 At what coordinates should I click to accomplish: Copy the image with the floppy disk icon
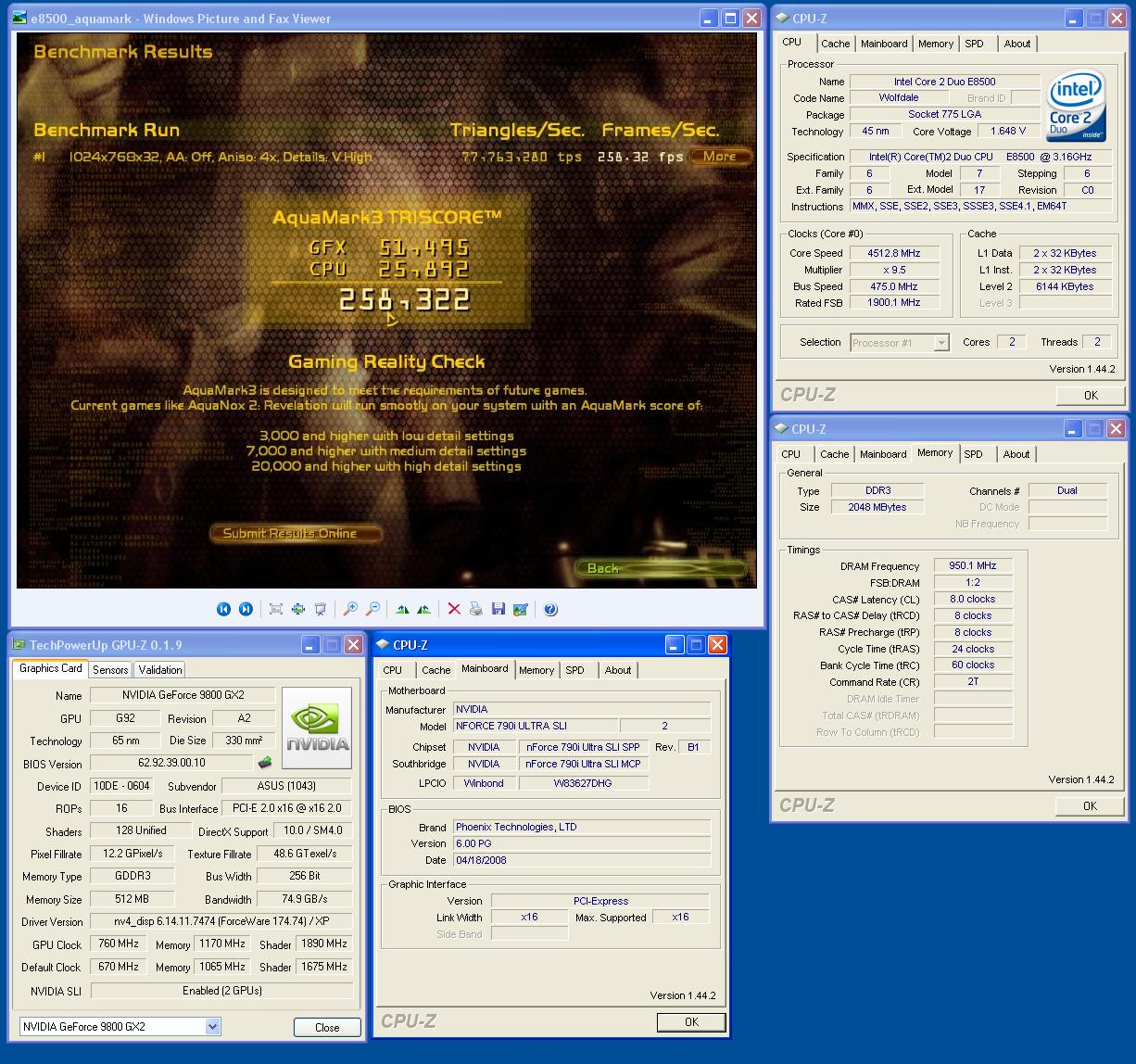[498, 609]
